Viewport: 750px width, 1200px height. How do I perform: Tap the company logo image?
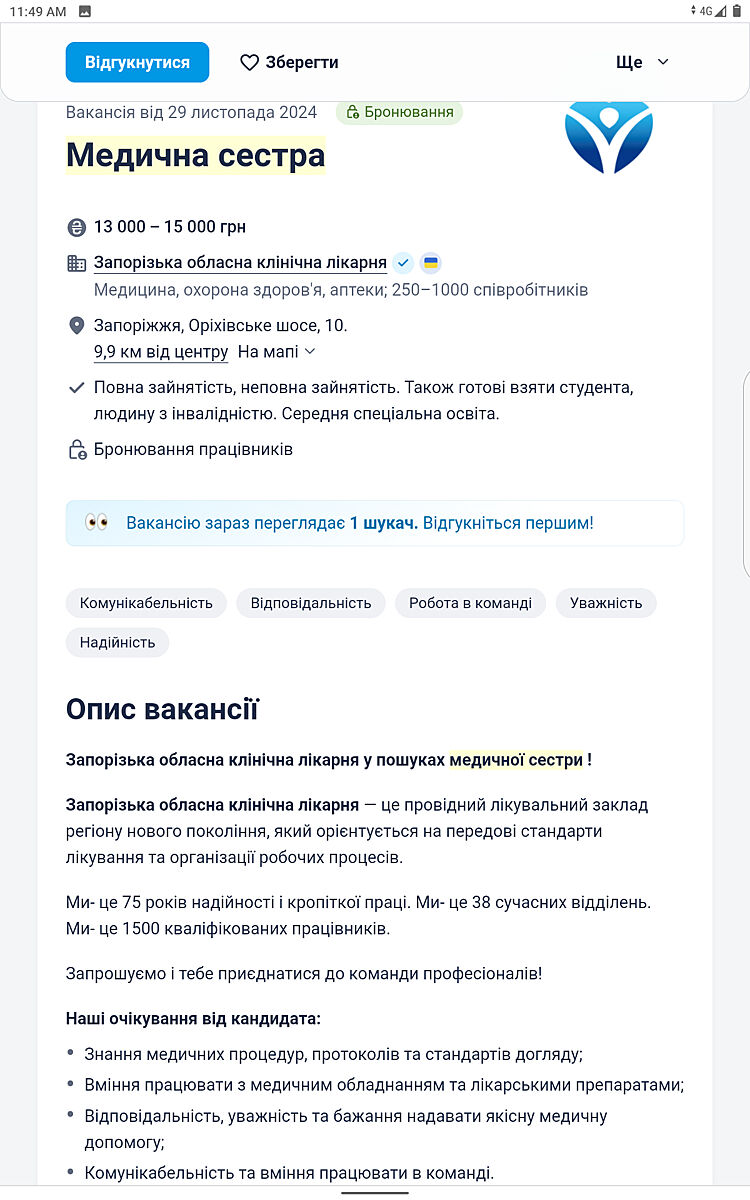tap(608, 136)
